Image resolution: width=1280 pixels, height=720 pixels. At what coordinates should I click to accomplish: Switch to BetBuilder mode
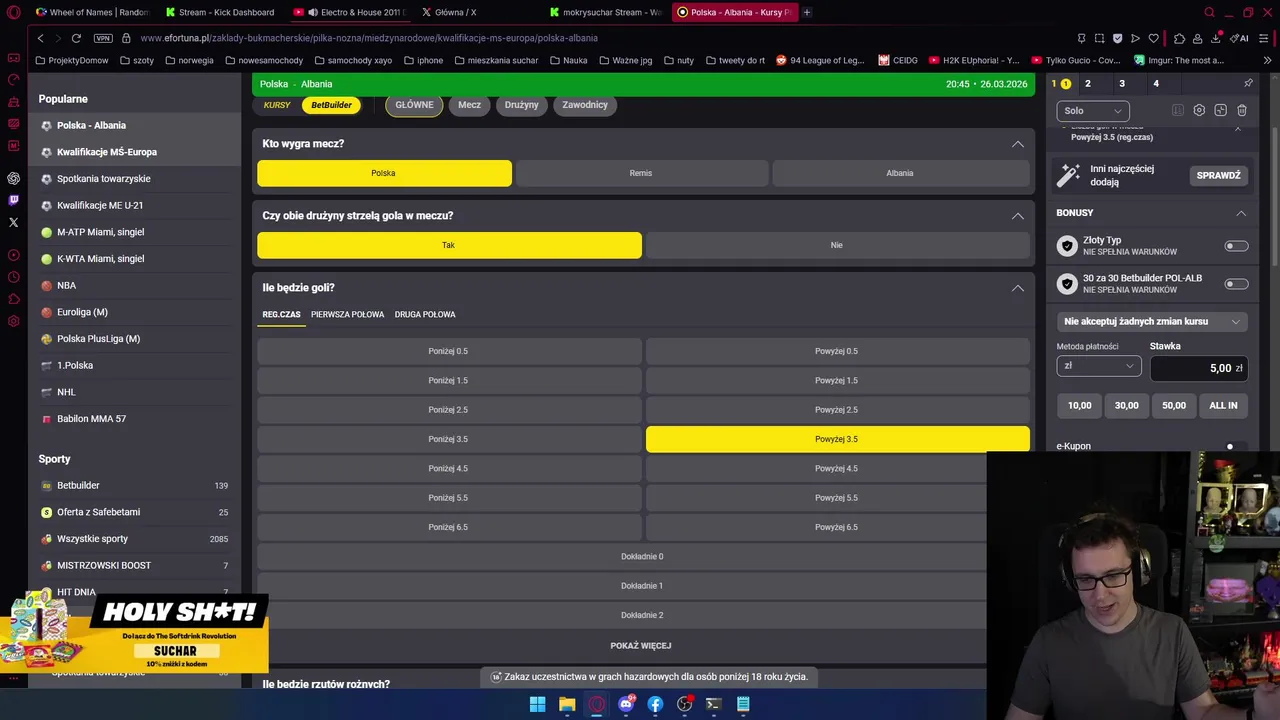[331, 105]
